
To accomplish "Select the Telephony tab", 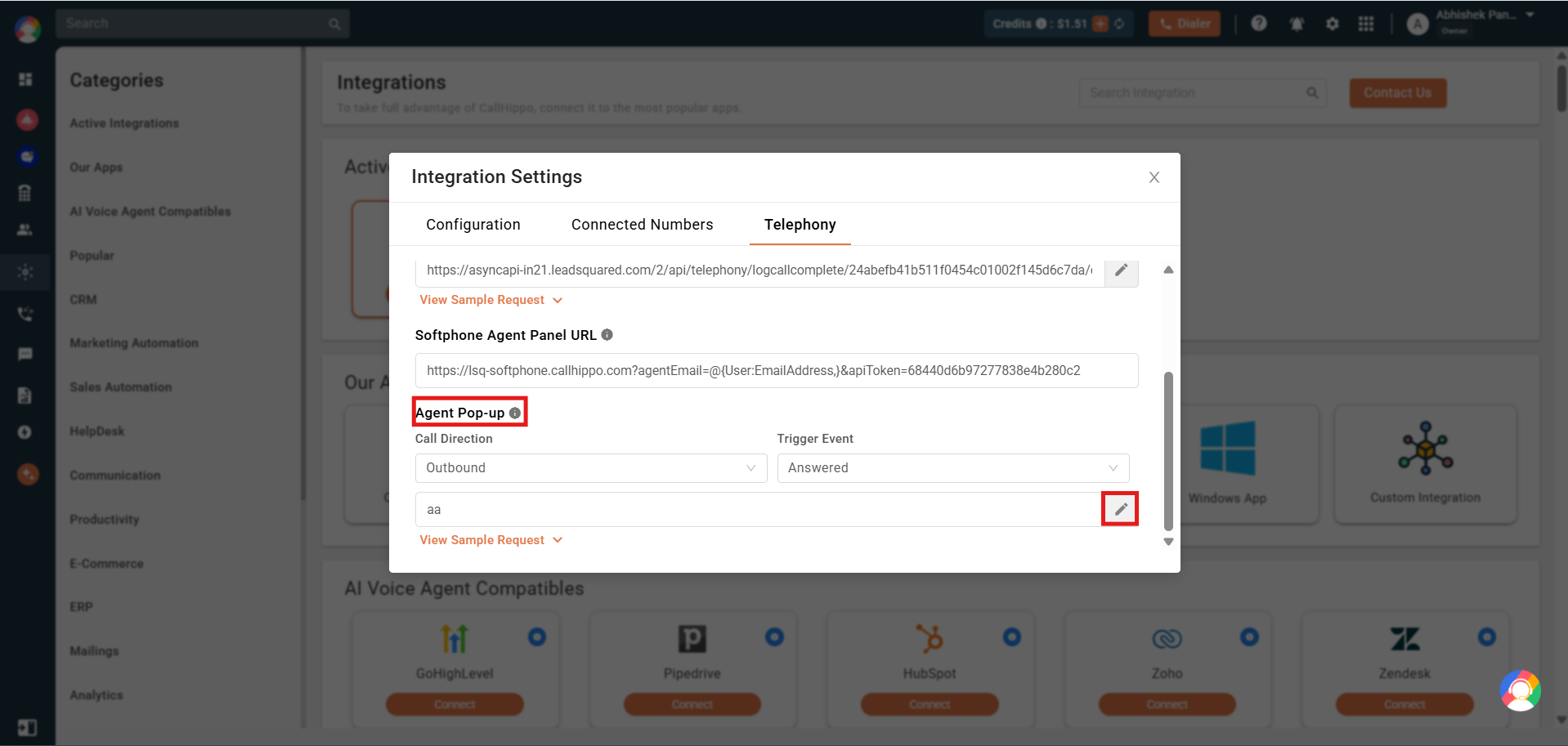I will (800, 225).
